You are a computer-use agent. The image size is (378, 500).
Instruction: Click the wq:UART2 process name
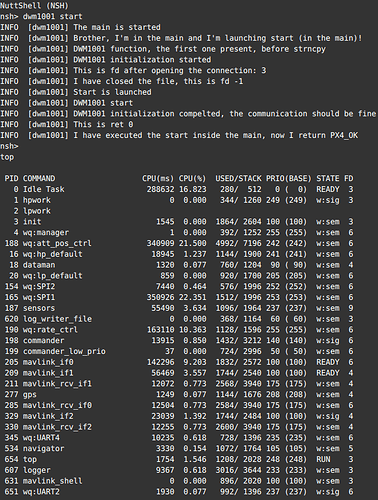41,492
